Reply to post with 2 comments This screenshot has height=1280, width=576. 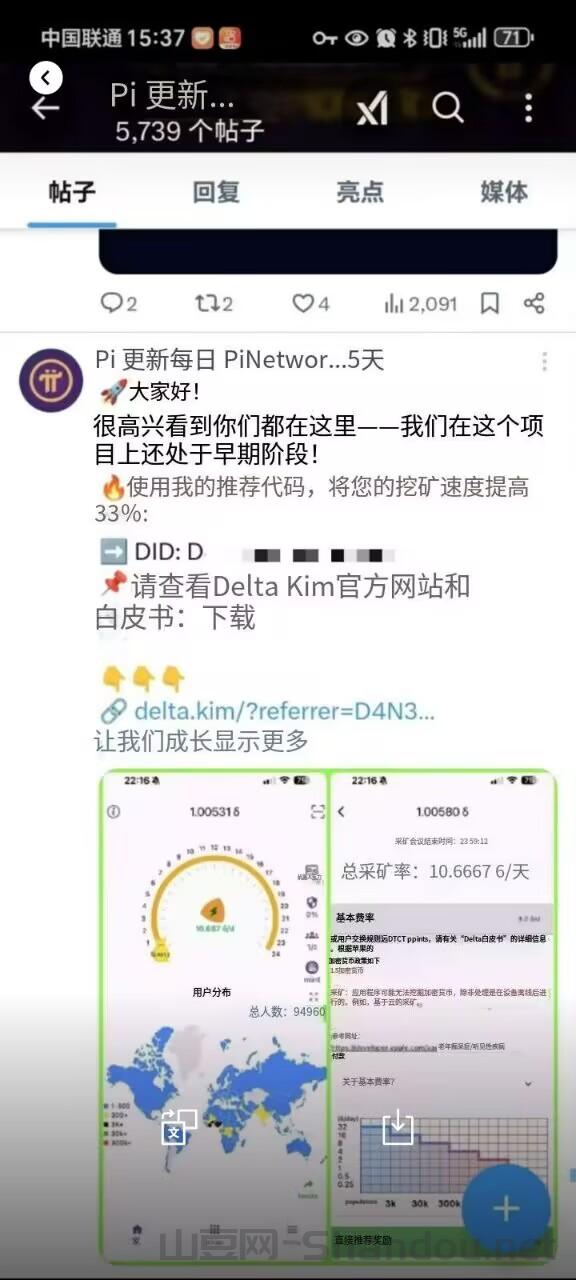[x=119, y=303]
